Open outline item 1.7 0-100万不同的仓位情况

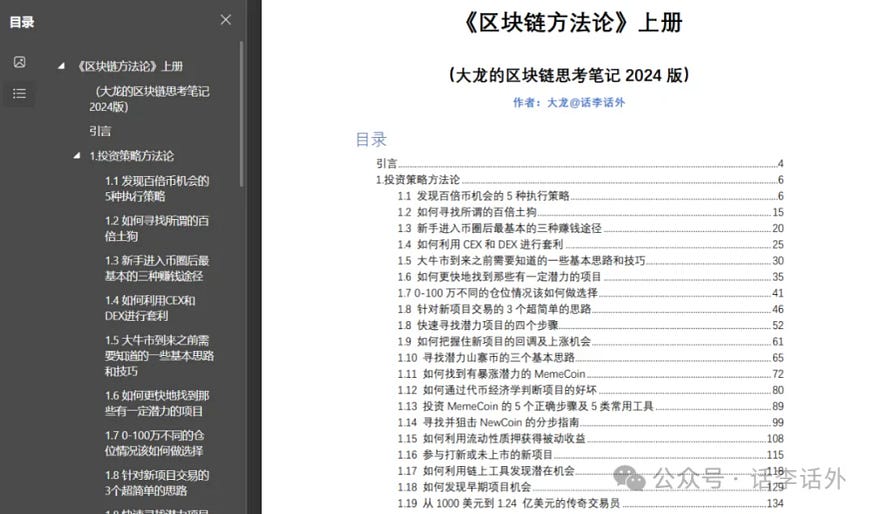[155, 443]
